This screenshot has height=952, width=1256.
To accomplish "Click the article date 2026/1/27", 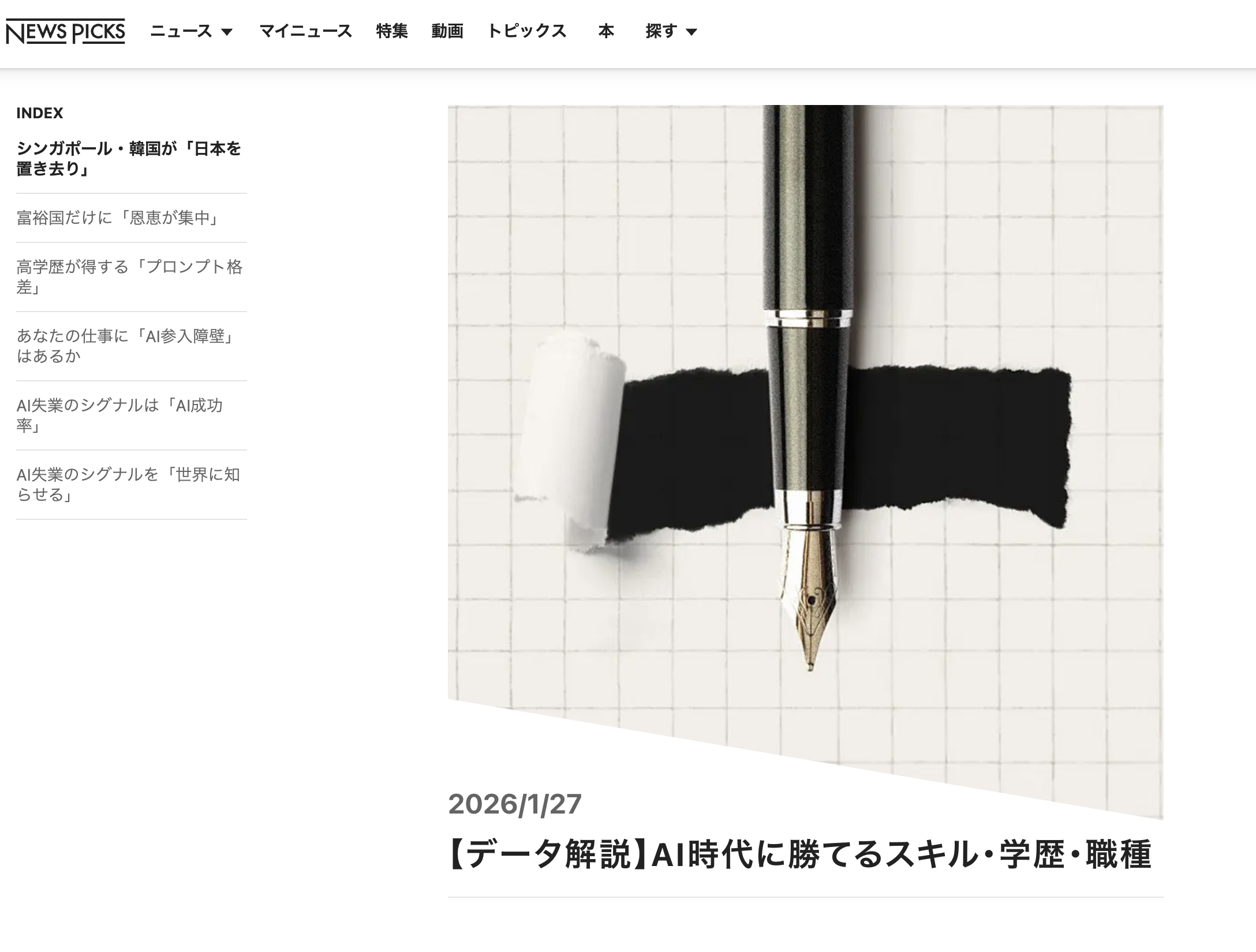I will coord(515,804).
